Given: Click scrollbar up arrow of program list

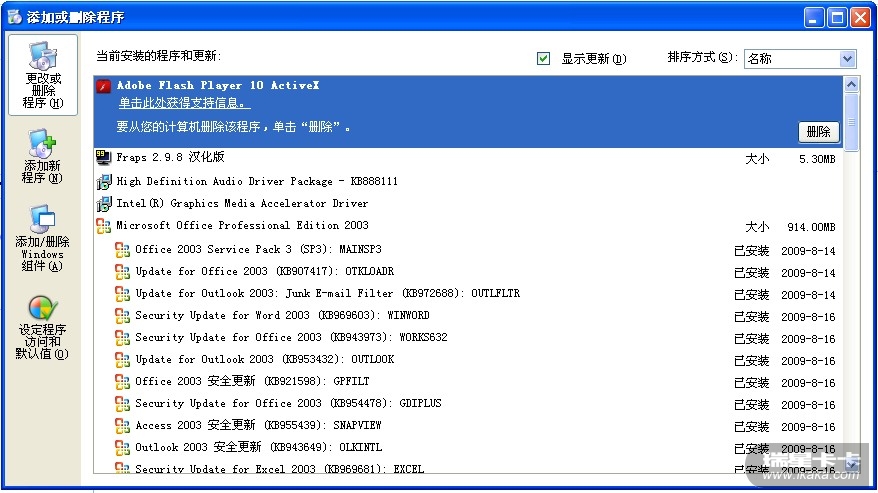Looking at the screenshot, I should (x=851, y=85).
